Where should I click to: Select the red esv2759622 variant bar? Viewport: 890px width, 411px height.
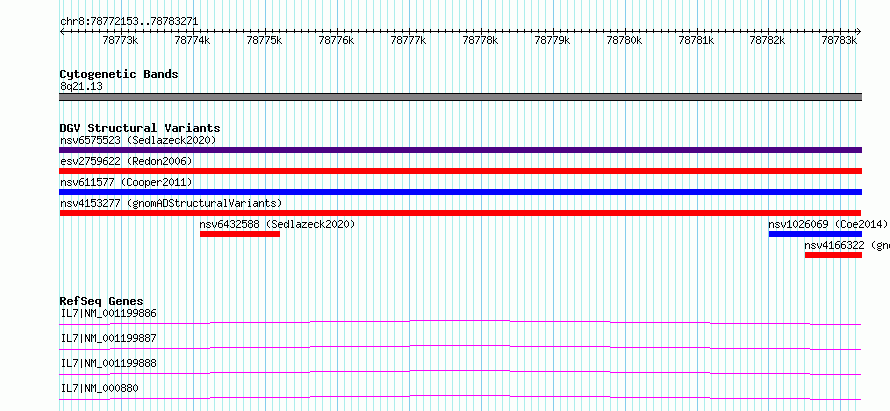pos(460,171)
